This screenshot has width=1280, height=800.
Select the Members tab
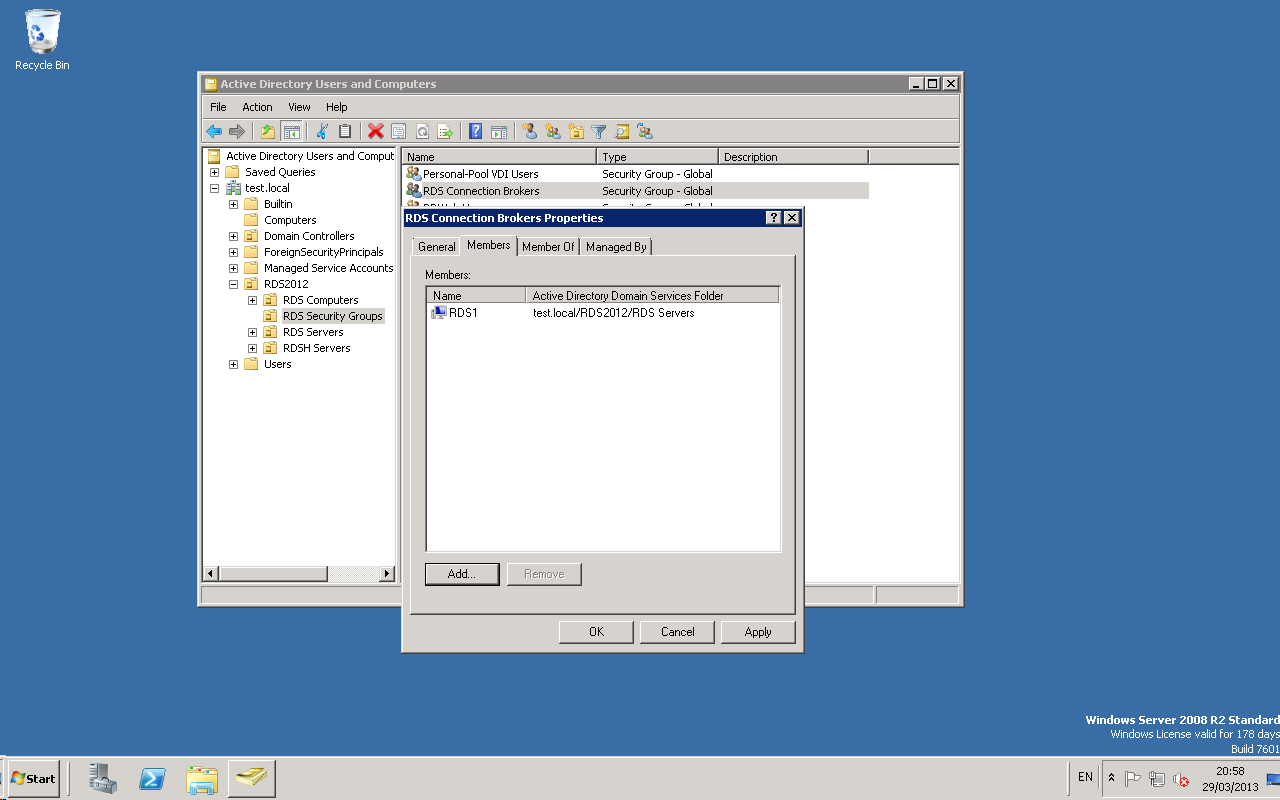pos(489,245)
